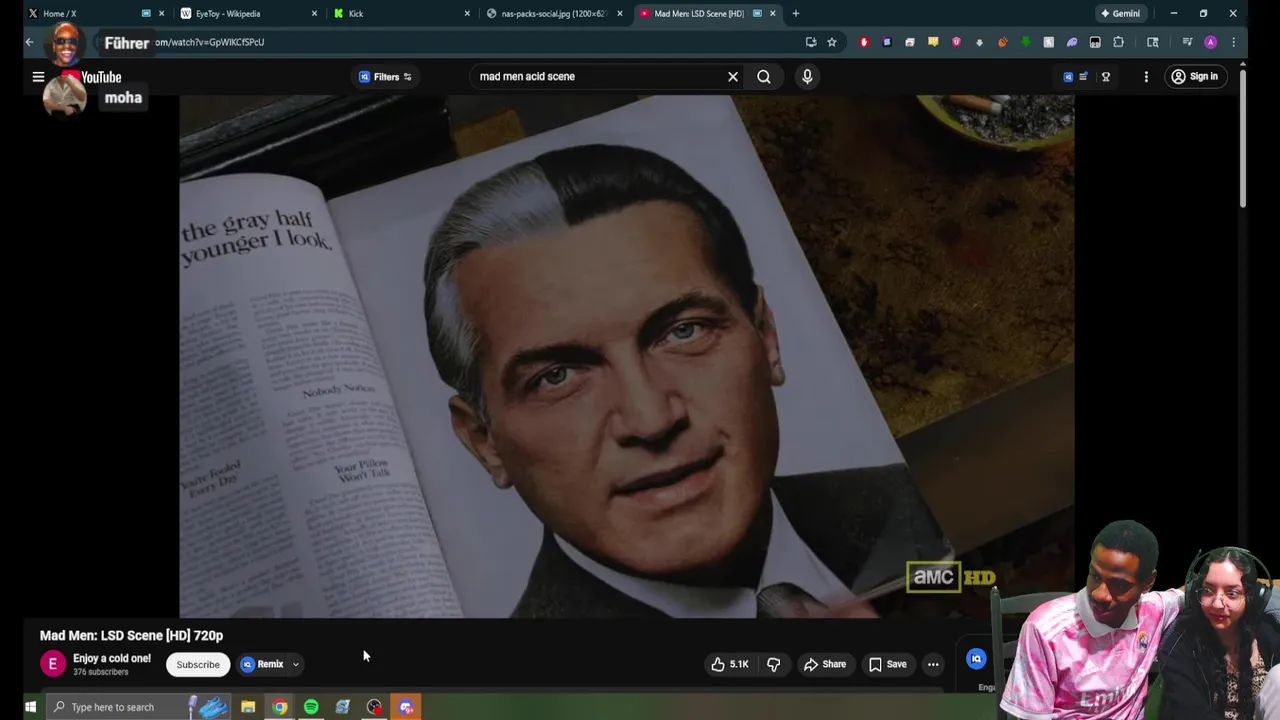Open the Chrome profile avatar
Viewport: 1280px width, 720px height.
1211,42
